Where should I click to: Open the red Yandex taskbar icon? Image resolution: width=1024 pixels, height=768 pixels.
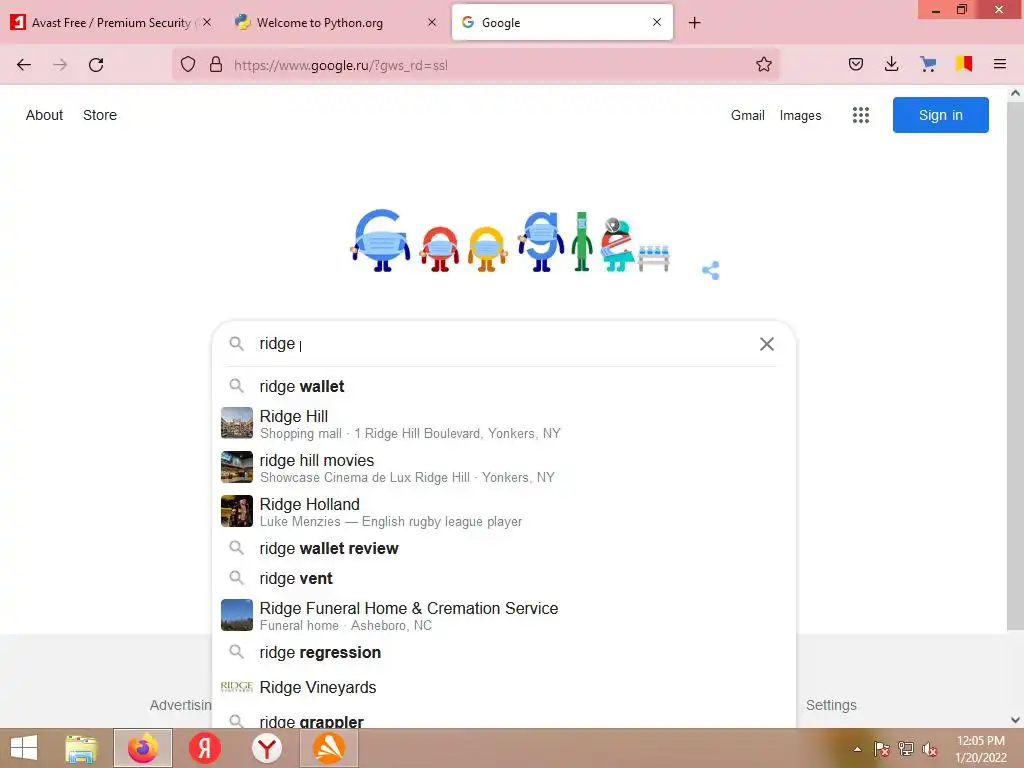[x=204, y=748]
